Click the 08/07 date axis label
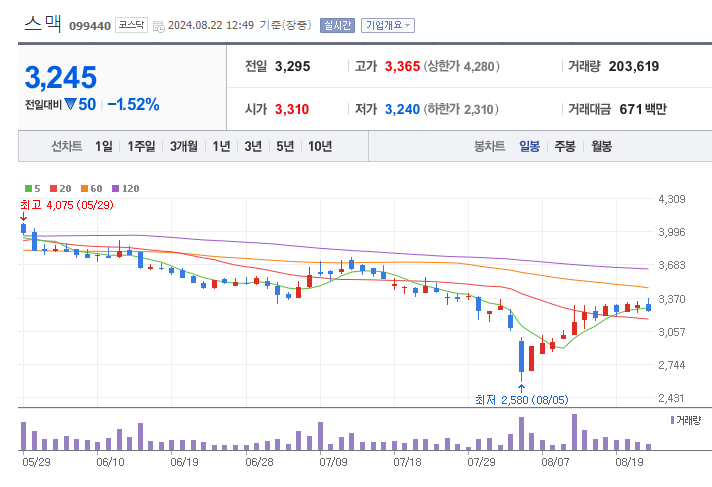712x487 pixels. (x=555, y=462)
